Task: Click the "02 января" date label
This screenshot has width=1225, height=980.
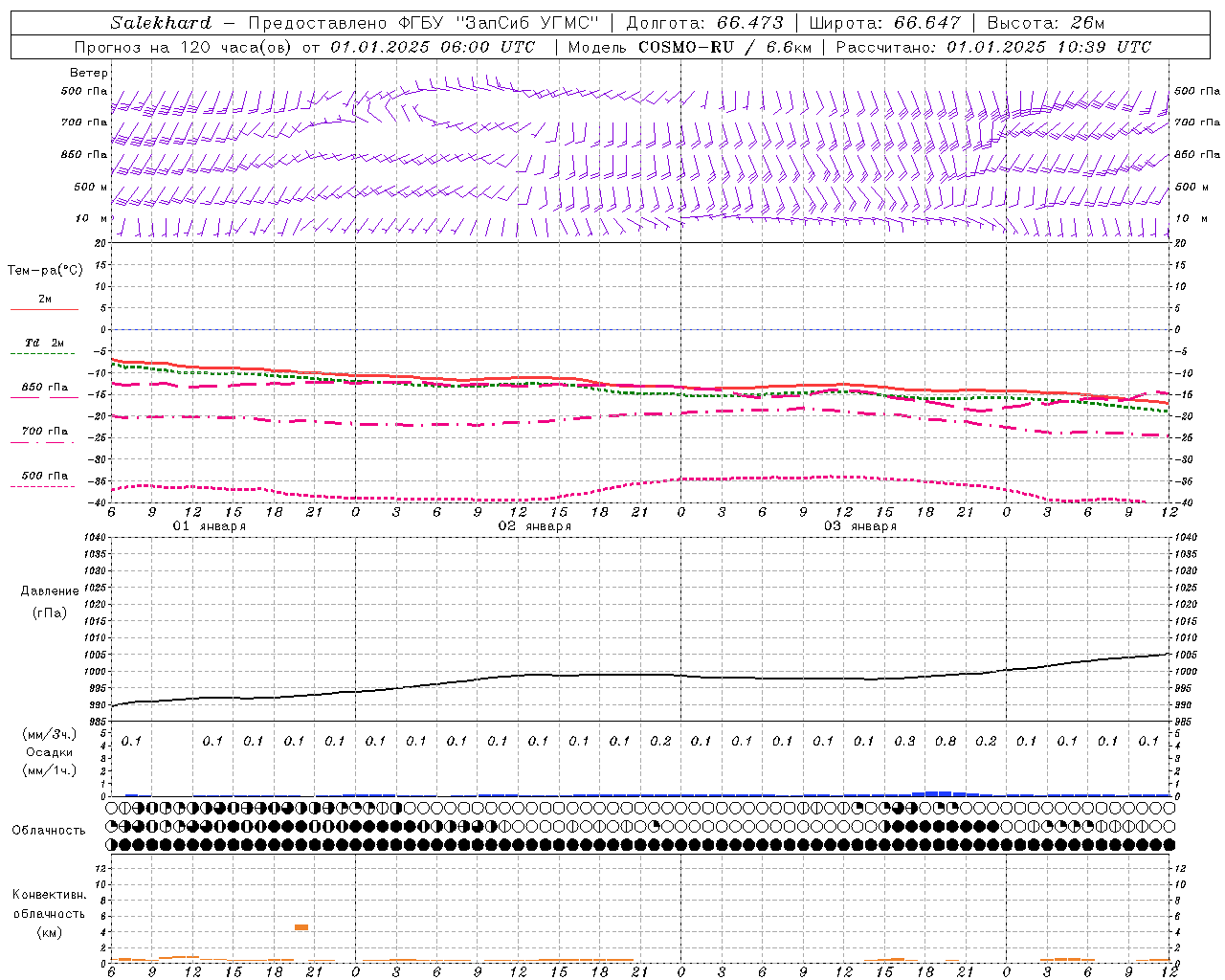Action: point(534,526)
